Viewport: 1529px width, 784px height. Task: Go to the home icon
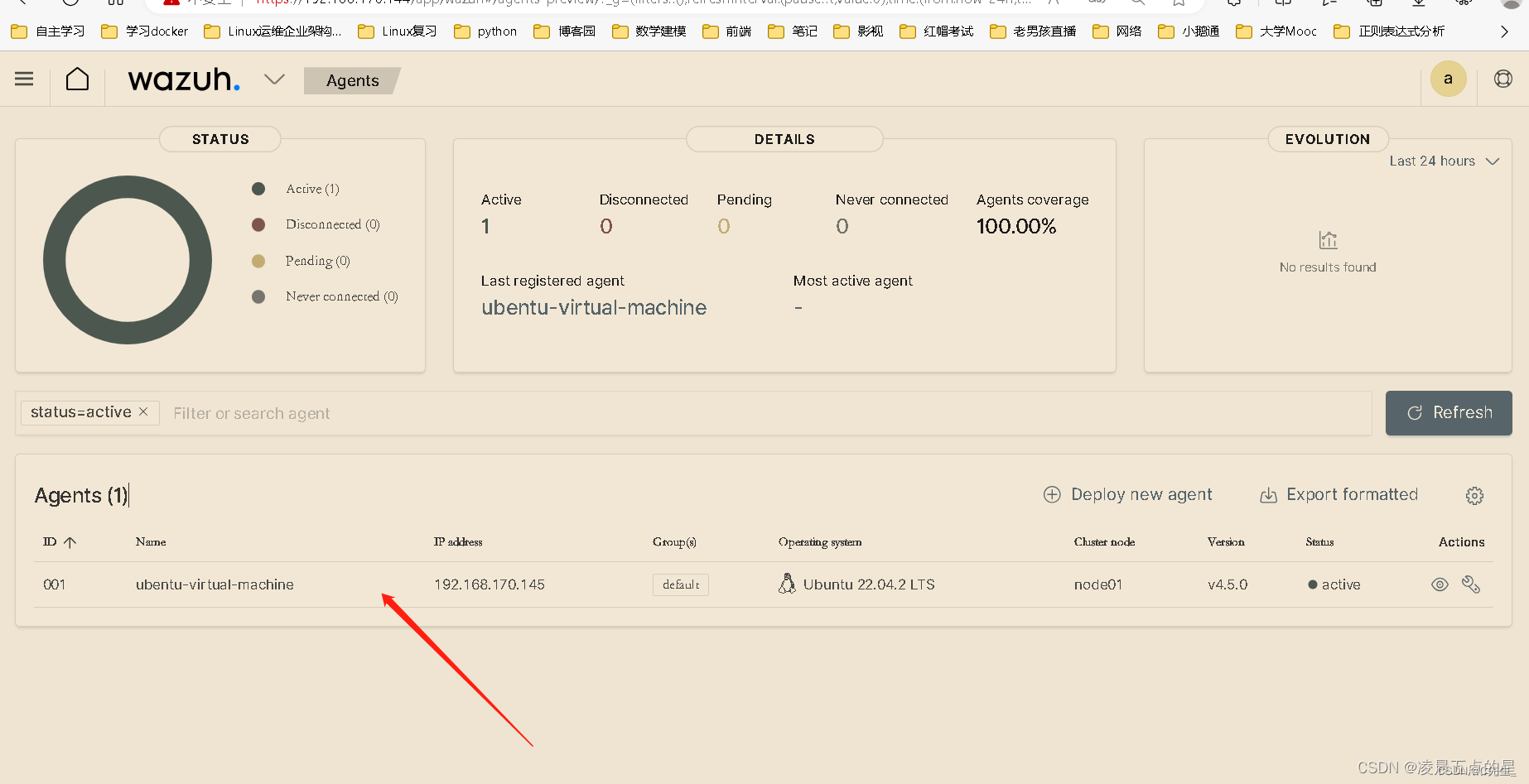pyautogui.click(x=78, y=79)
